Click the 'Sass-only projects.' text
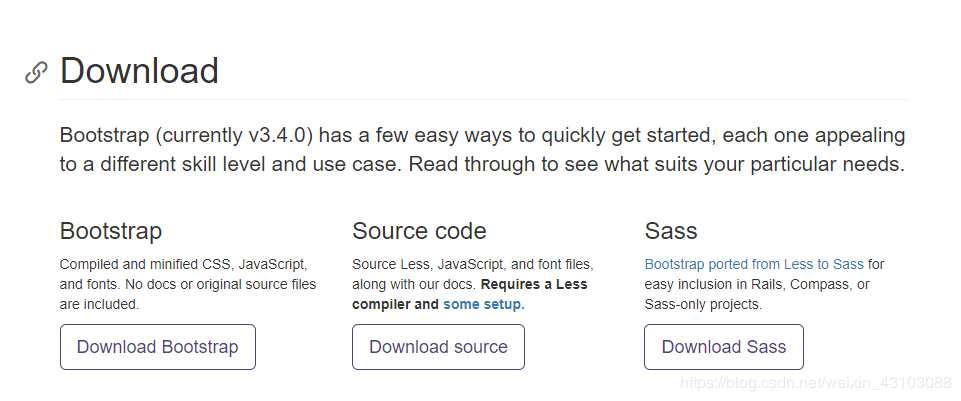The width and height of the screenshot is (961, 401). click(704, 304)
